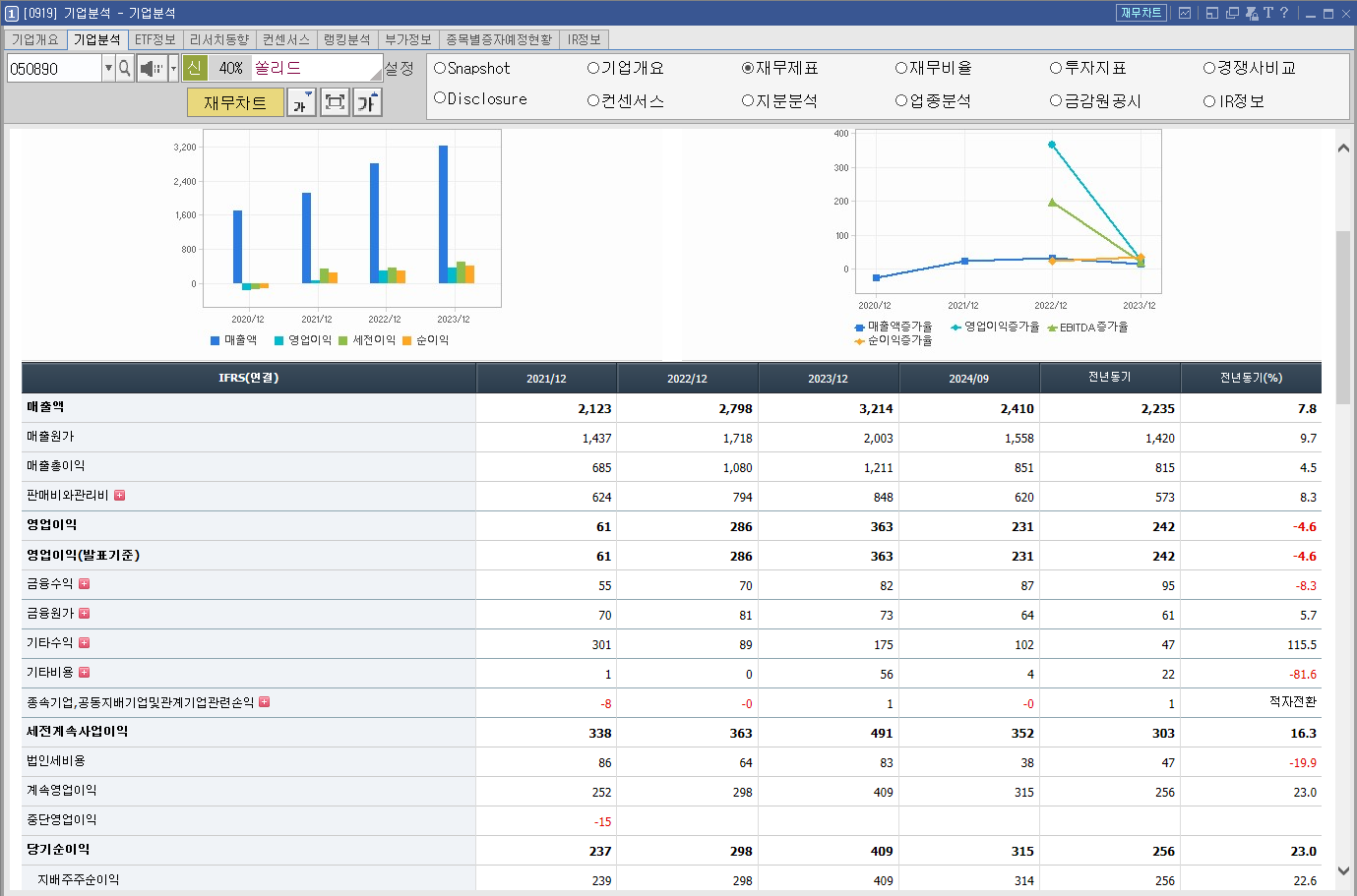Screen dimensions: 1357x896
Task: Expand 판매비와관리비 detail with red icon
Action: tap(119, 496)
